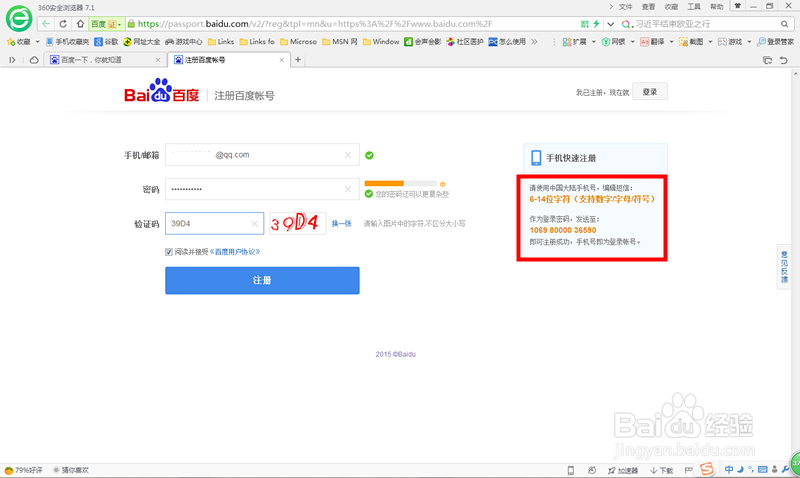Viewport: 800px width, 478px height.
Task: Clear the email field with X
Action: [x=348, y=155]
